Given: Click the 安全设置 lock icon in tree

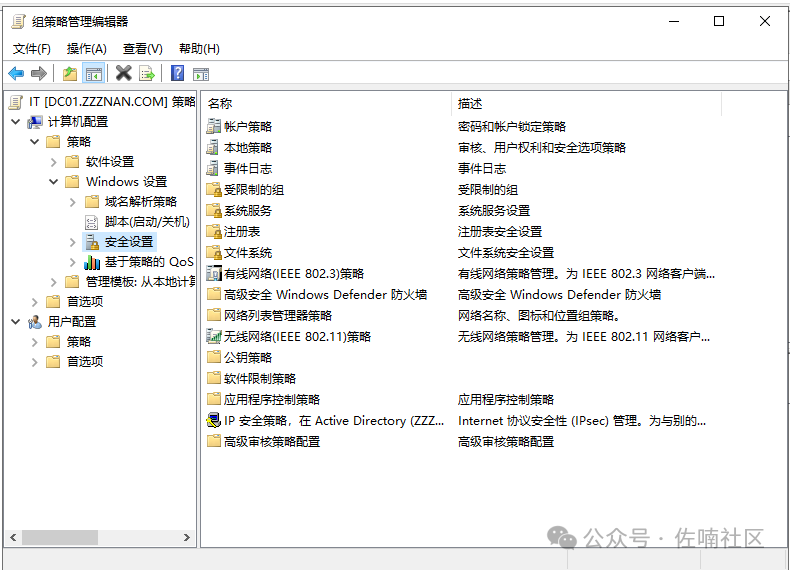Looking at the screenshot, I should pos(92,242).
